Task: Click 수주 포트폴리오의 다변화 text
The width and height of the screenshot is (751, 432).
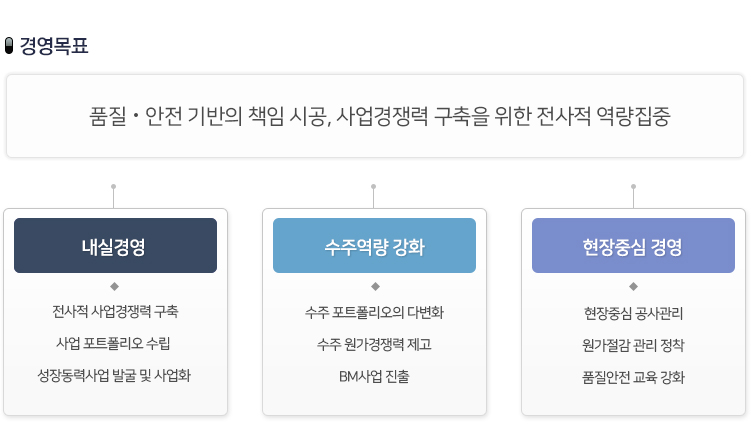Action: tap(374, 312)
